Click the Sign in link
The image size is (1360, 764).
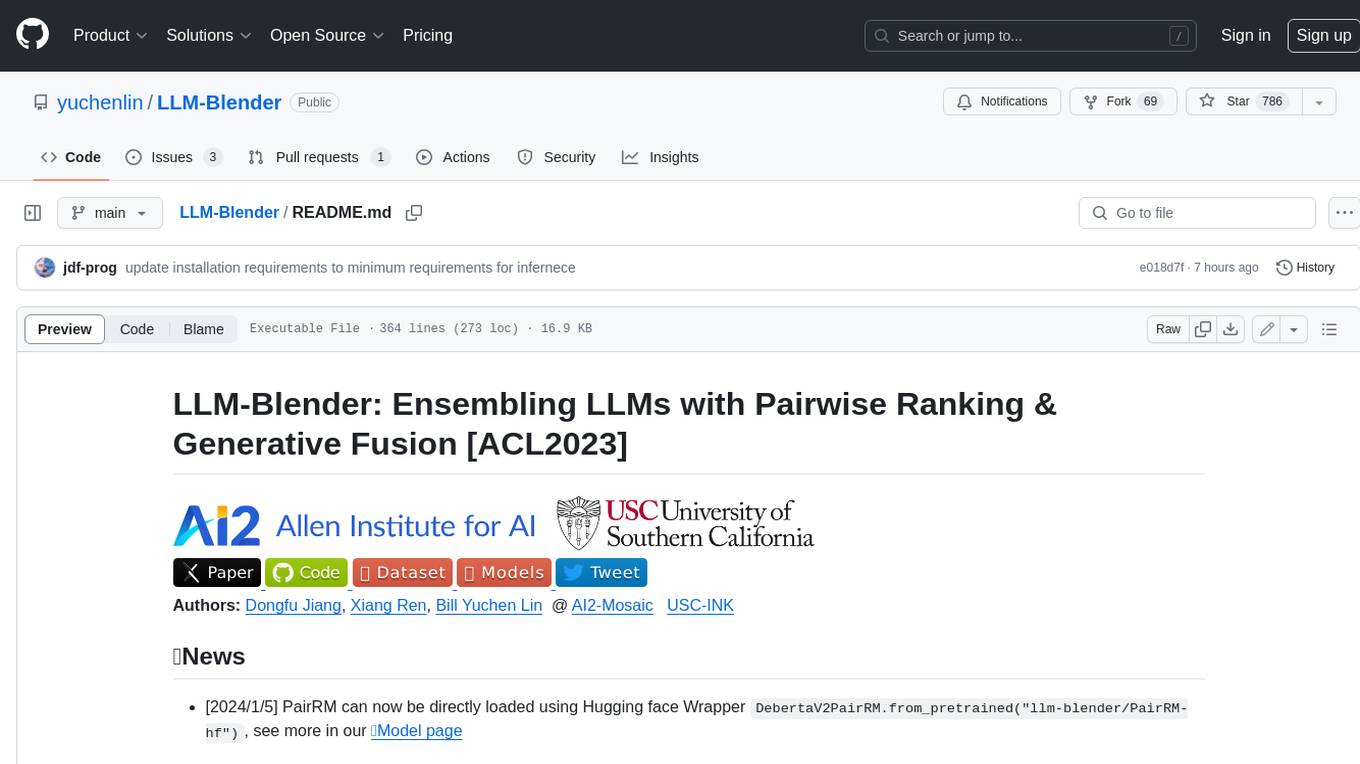coord(1245,35)
